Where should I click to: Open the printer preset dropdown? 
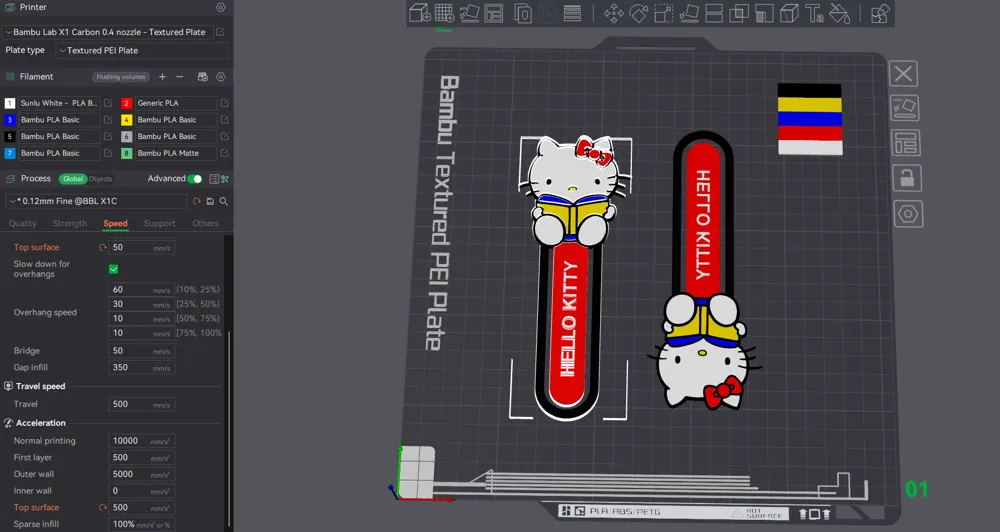tap(108, 32)
